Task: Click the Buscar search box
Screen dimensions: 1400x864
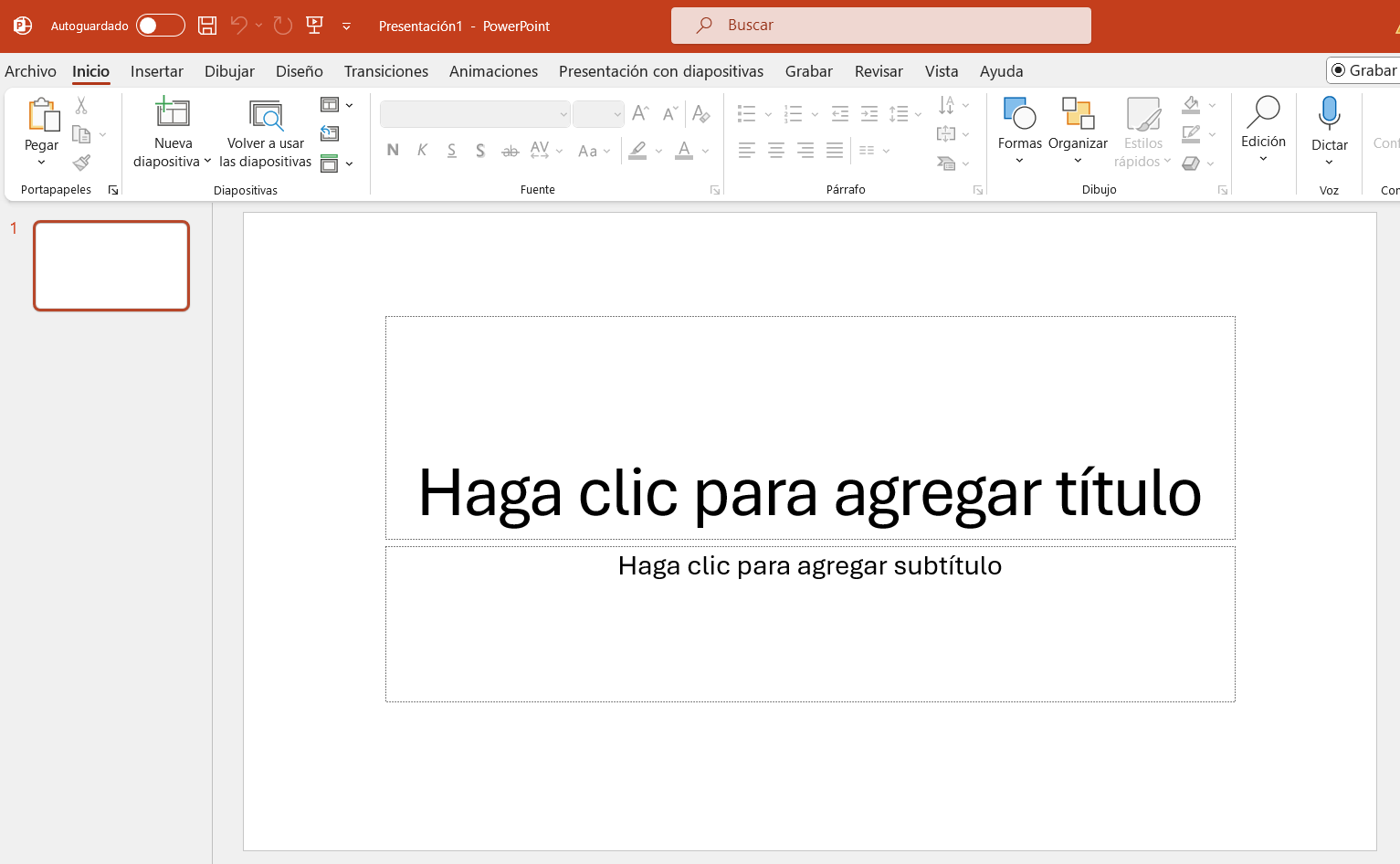Action: [x=881, y=26]
